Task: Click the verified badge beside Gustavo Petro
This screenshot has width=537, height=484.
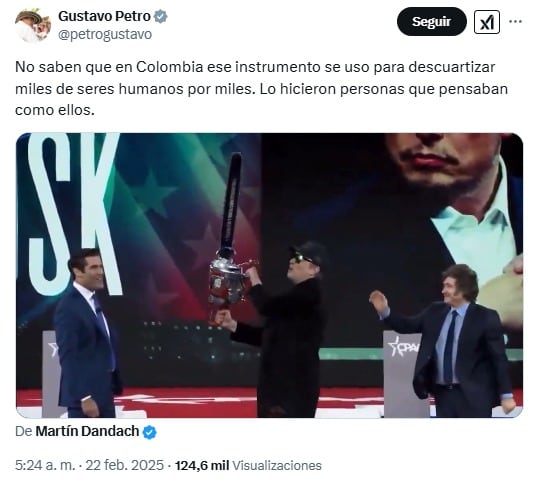Action: coord(161,16)
